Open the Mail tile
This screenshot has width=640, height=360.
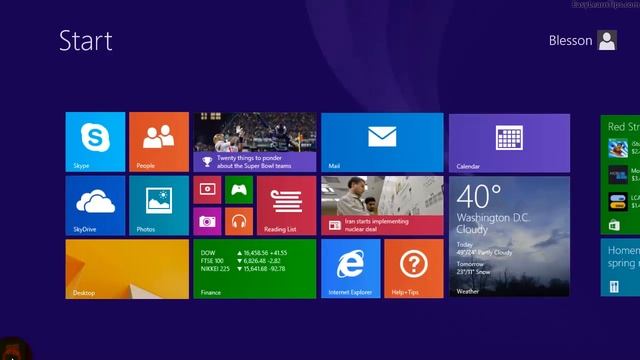pyautogui.click(x=382, y=142)
